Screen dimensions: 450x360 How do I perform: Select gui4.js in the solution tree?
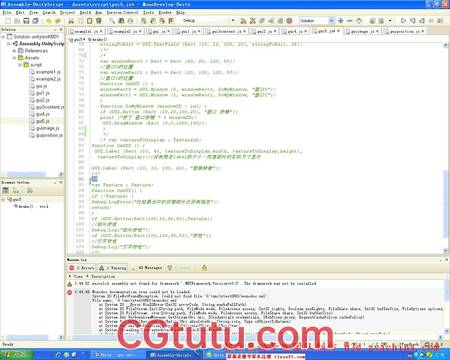pyautogui.click(x=43, y=114)
